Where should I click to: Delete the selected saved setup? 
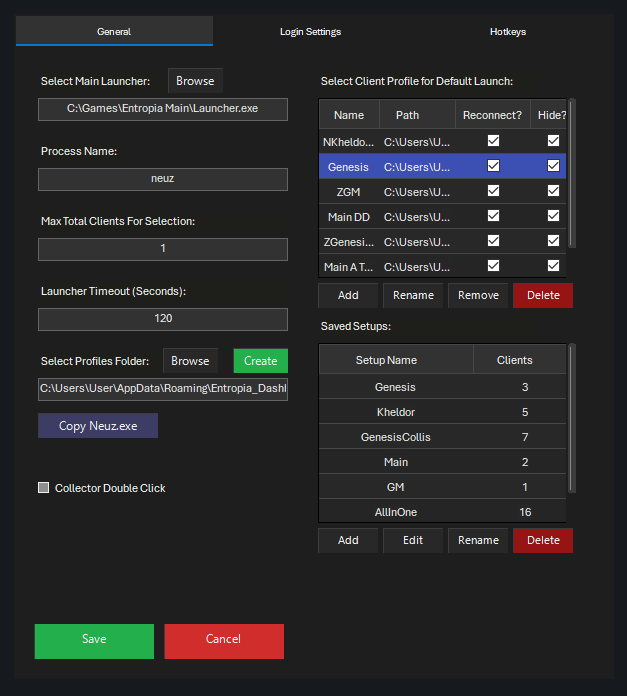[543, 540]
